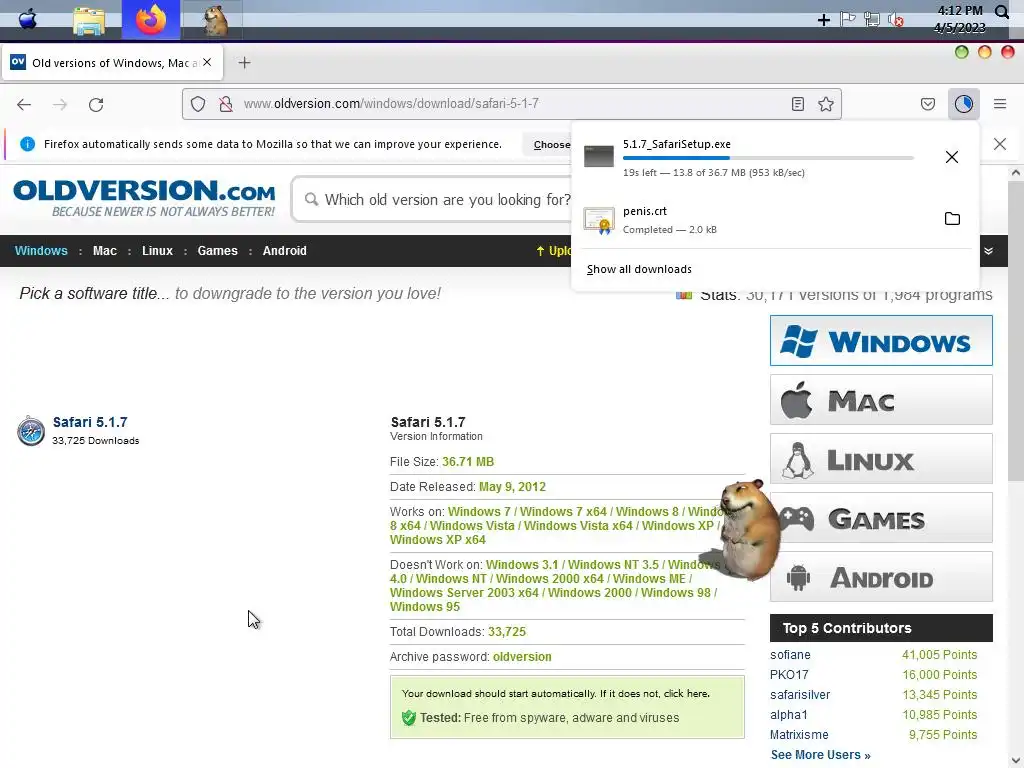This screenshot has height=768, width=1024.
Task: Select the Linux navigation menu item
Action: [x=157, y=251]
